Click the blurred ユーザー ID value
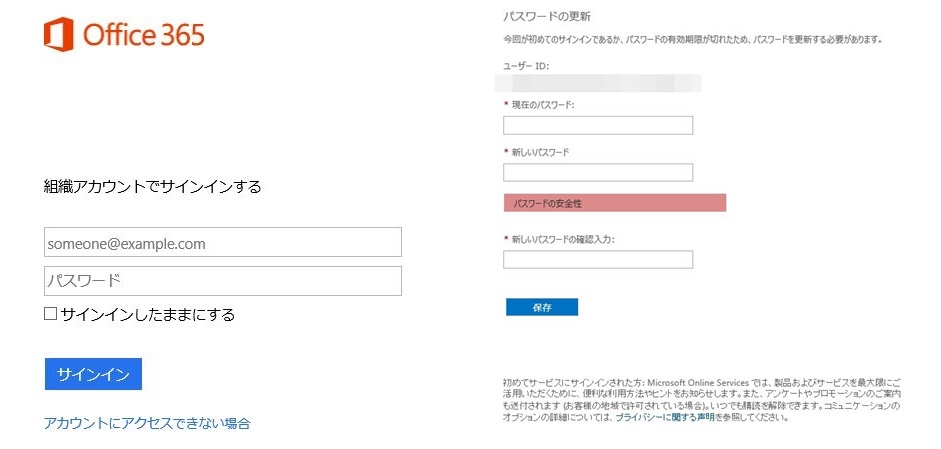941x449 pixels. click(600, 83)
